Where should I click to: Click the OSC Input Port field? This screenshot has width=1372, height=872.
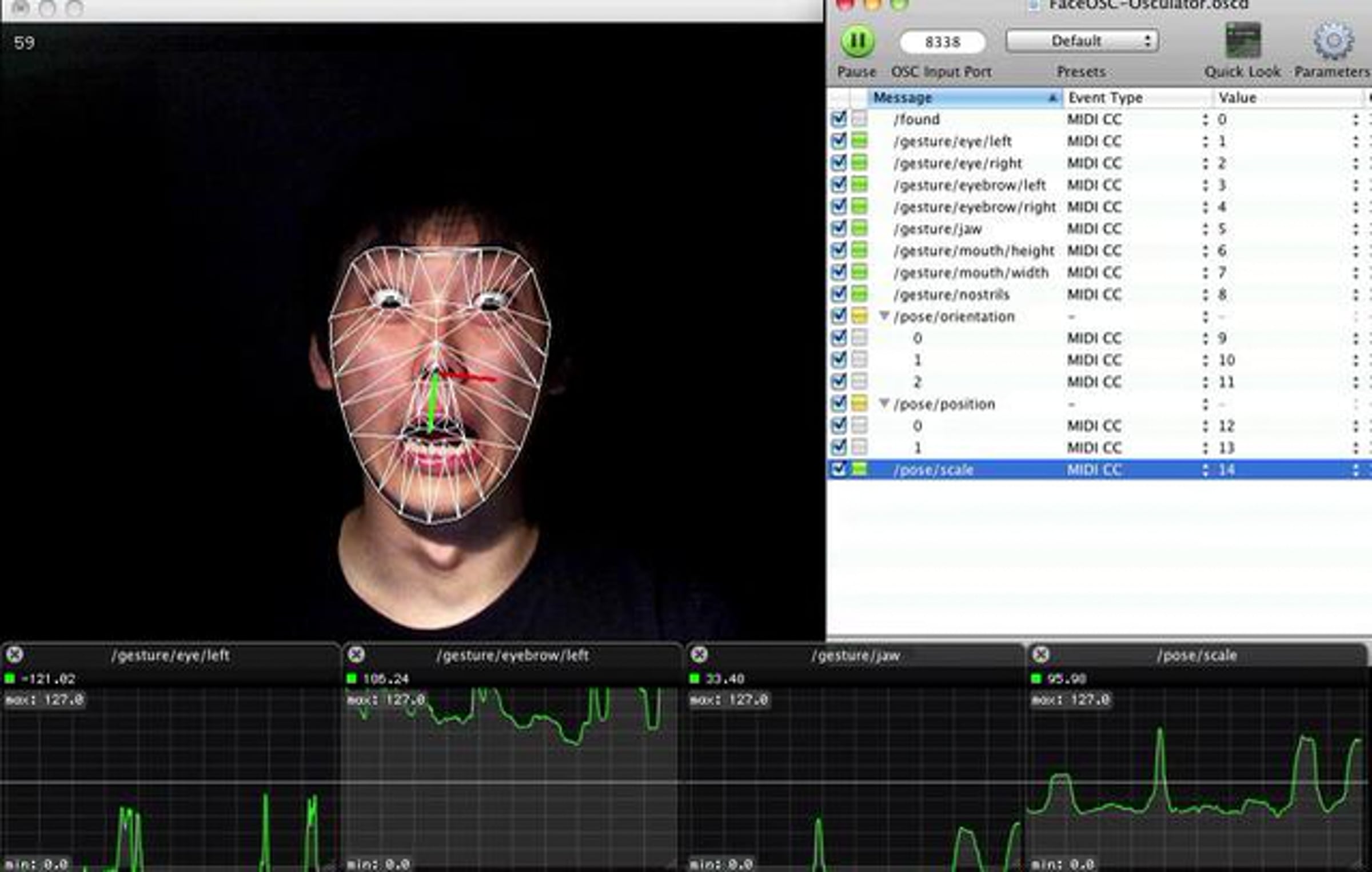pos(942,42)
